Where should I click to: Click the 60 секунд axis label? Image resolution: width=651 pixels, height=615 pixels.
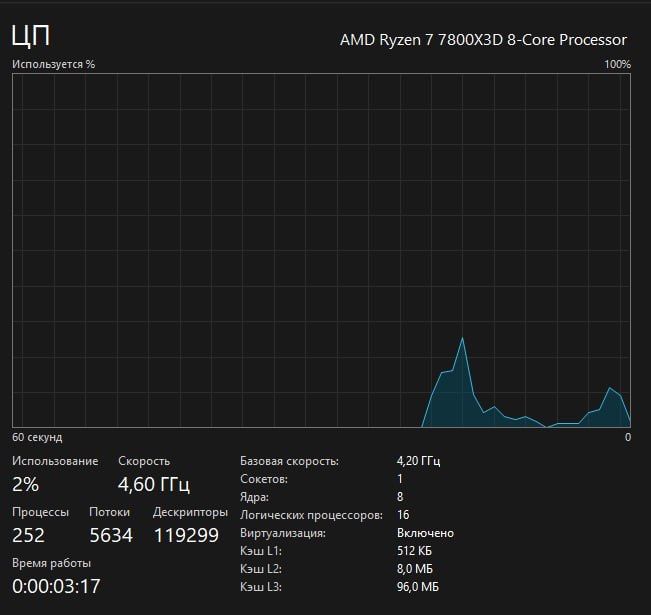(x=37, y=437)
